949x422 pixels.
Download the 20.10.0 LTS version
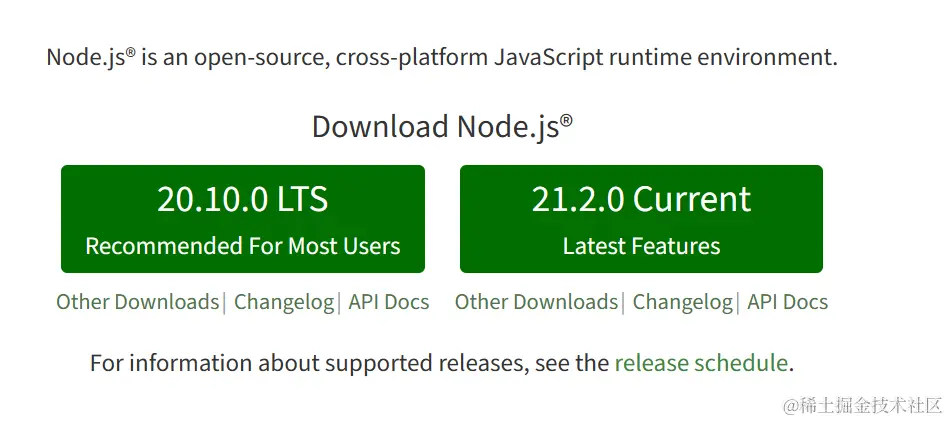click(x=243, y=219)
